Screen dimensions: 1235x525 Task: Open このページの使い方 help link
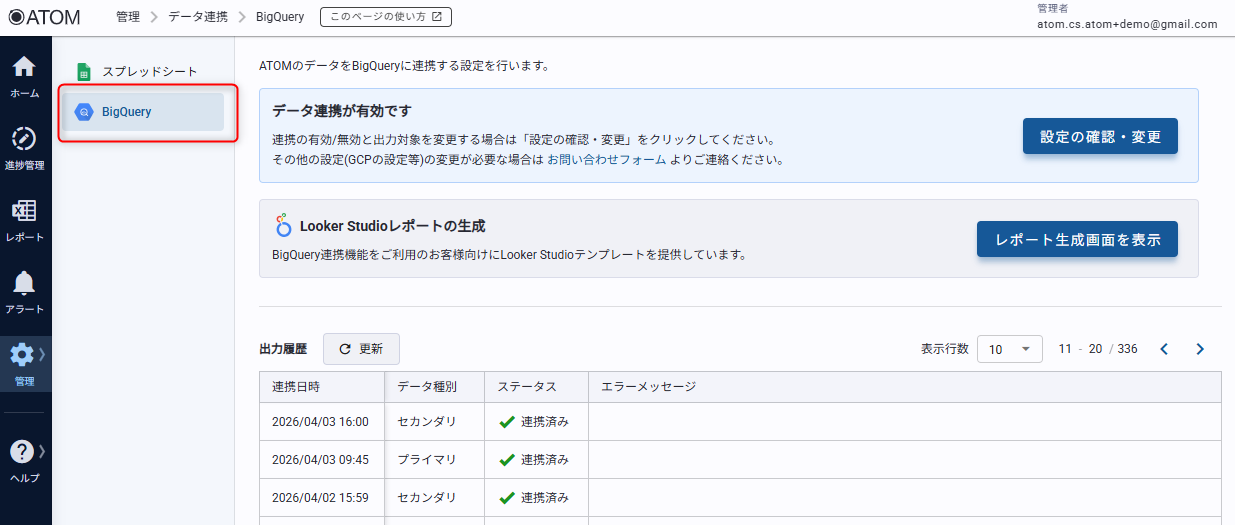pyautogui.click(x=385, y=17)
